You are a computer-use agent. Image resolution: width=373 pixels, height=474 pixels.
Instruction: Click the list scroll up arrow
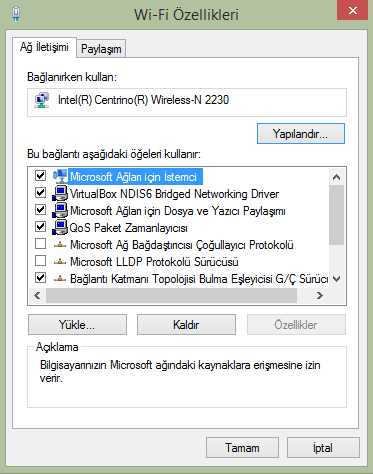point(337,177)
